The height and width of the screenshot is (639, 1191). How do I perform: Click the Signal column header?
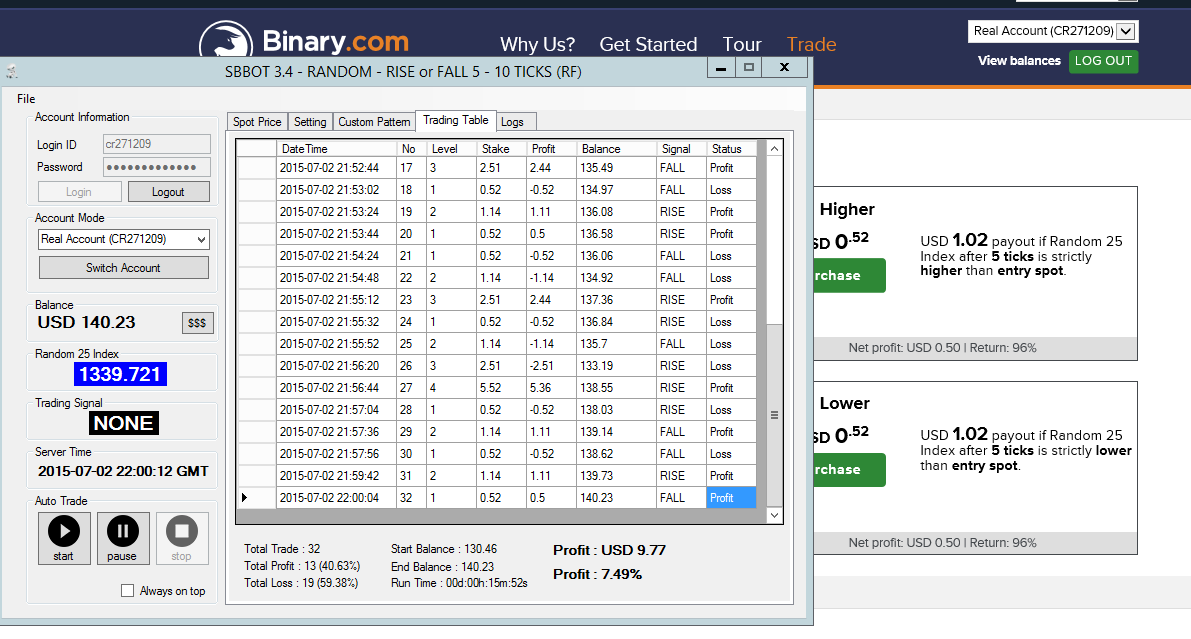681,149
